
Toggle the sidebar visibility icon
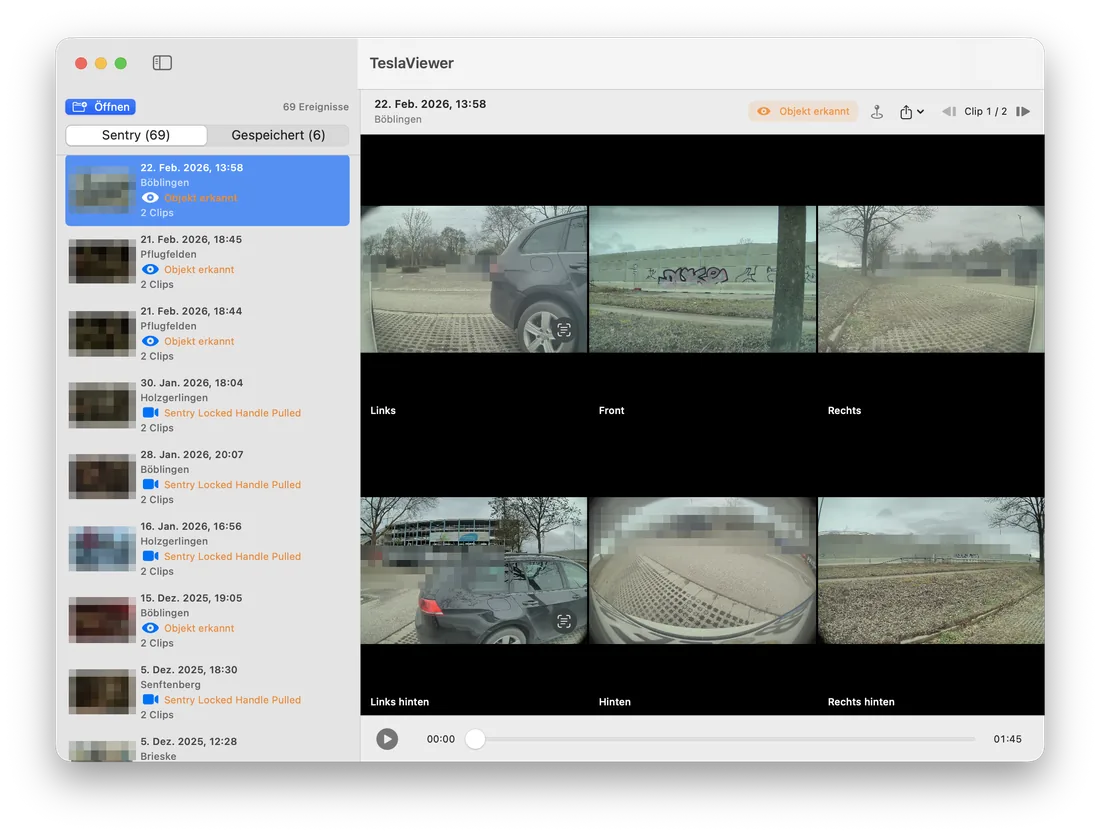pyautogui.click(x=162, y=63)
